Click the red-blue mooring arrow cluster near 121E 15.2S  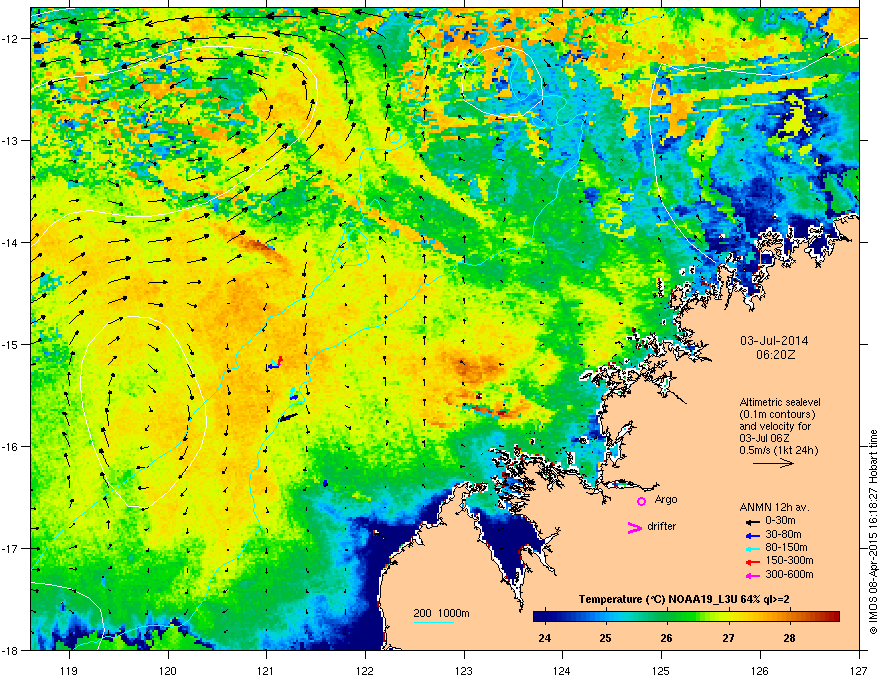click(275, 363)
